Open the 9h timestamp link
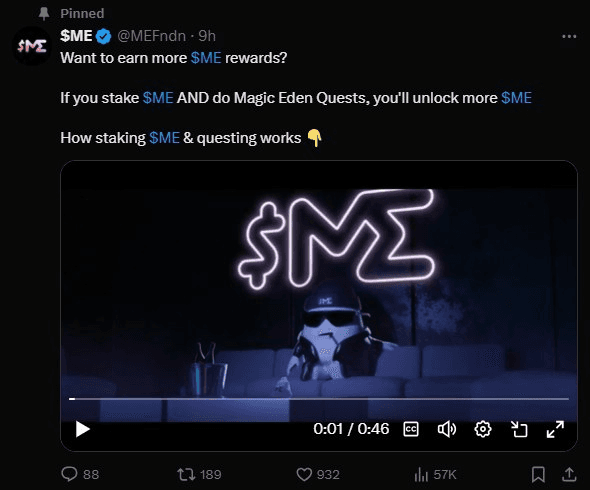 (x=207, y=36)
